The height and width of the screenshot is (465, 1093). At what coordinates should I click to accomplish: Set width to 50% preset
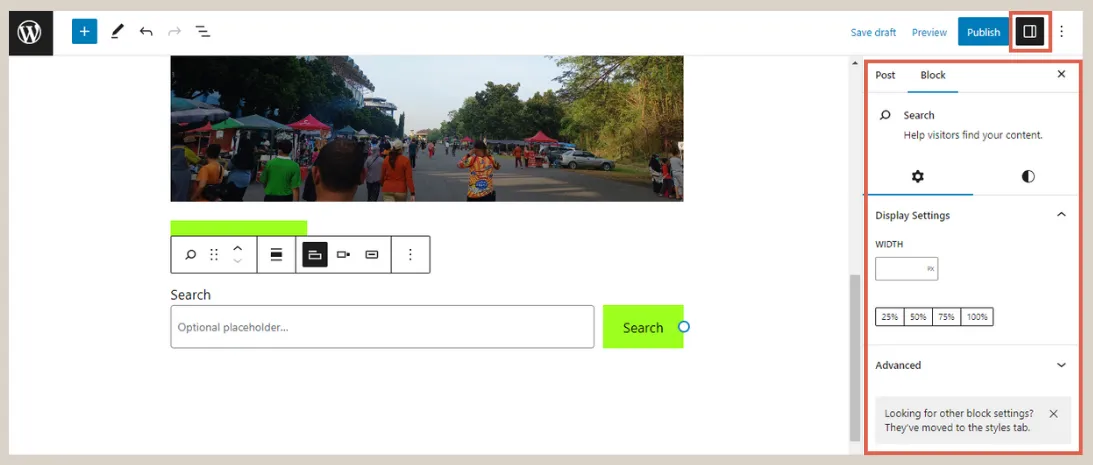pyautogui.click(x=918, y=317)
